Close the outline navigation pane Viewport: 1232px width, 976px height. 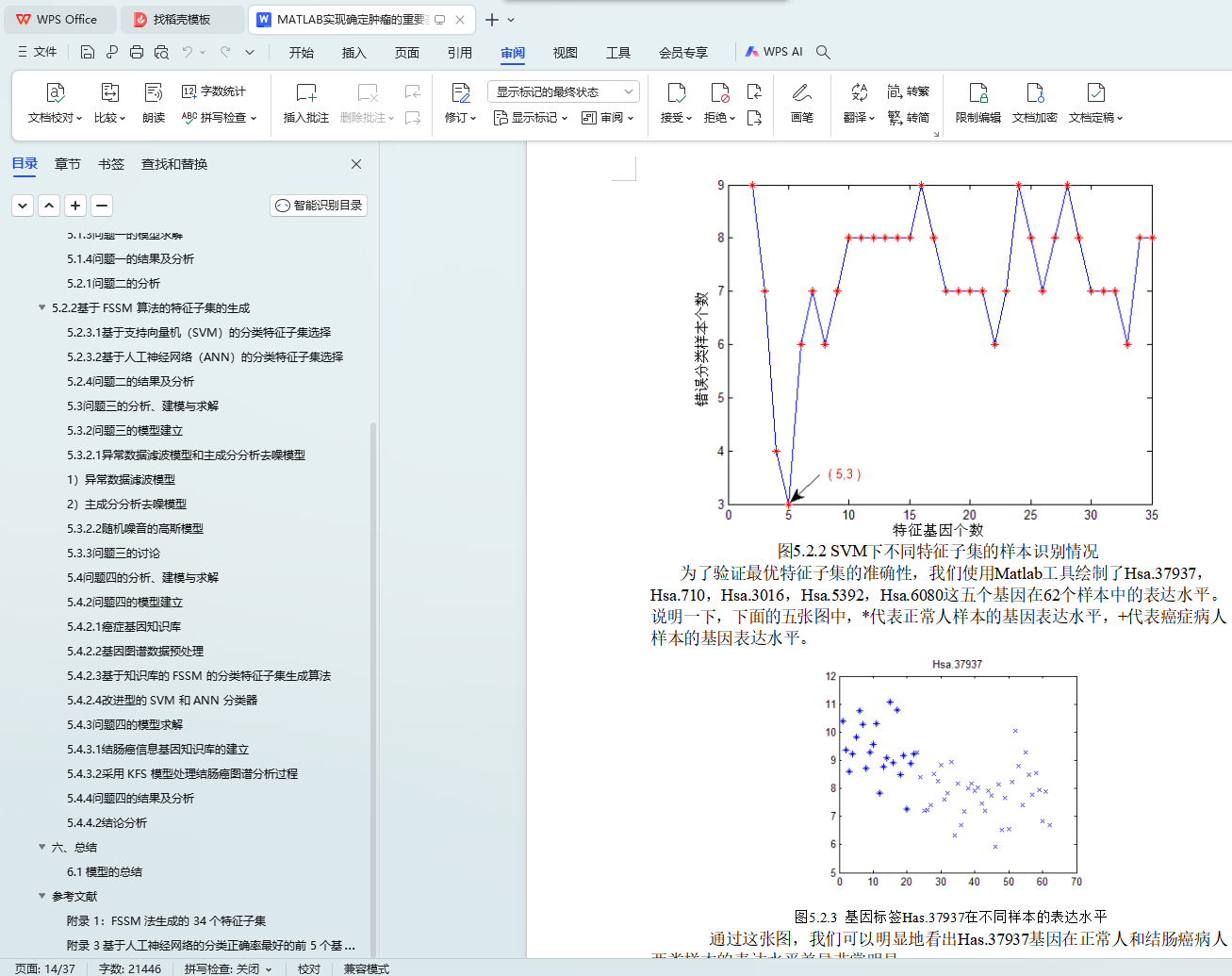[x=356, y=164]
